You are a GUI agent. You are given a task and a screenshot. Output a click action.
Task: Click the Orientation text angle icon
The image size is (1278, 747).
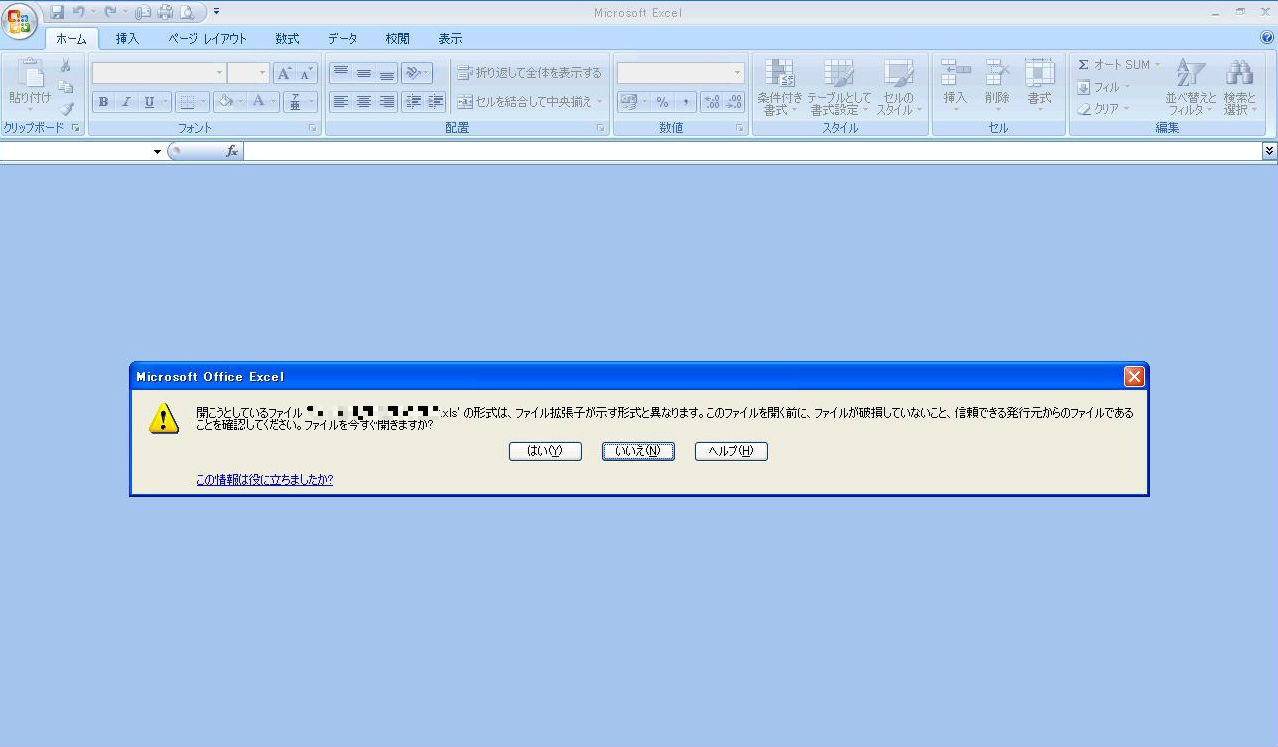click(x=414, y=73)
